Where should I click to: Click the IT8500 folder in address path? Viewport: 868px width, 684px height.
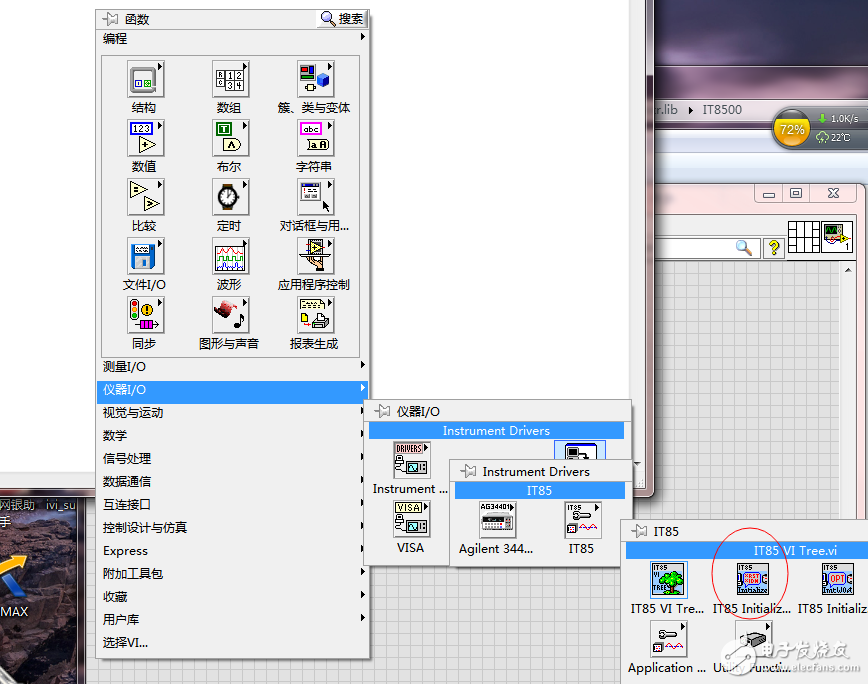(722, 110)
